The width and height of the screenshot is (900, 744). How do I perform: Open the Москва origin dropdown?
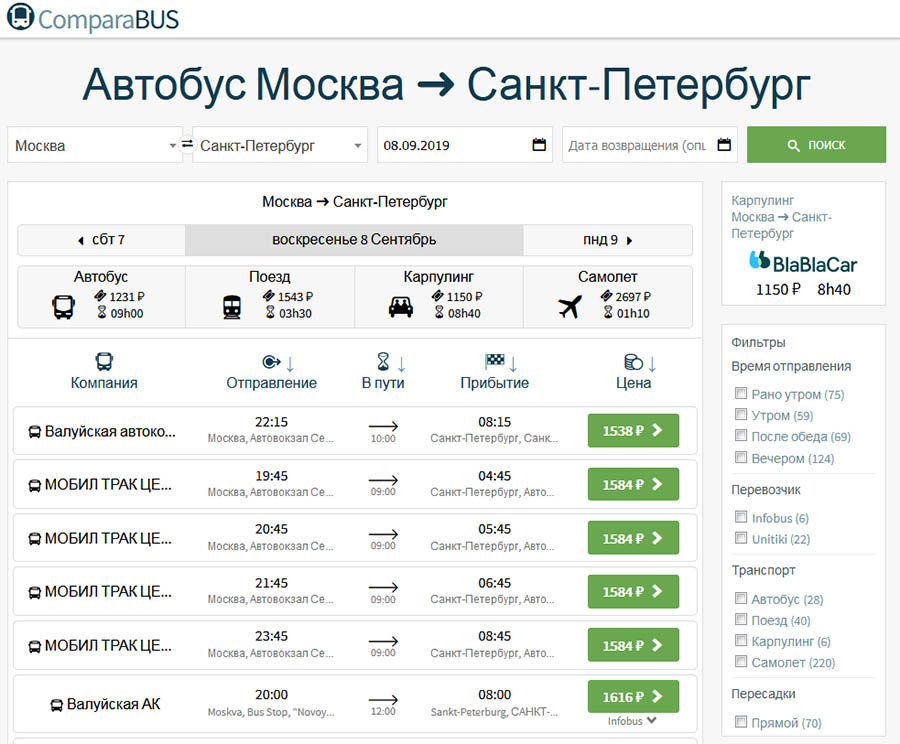click(95, 145)
